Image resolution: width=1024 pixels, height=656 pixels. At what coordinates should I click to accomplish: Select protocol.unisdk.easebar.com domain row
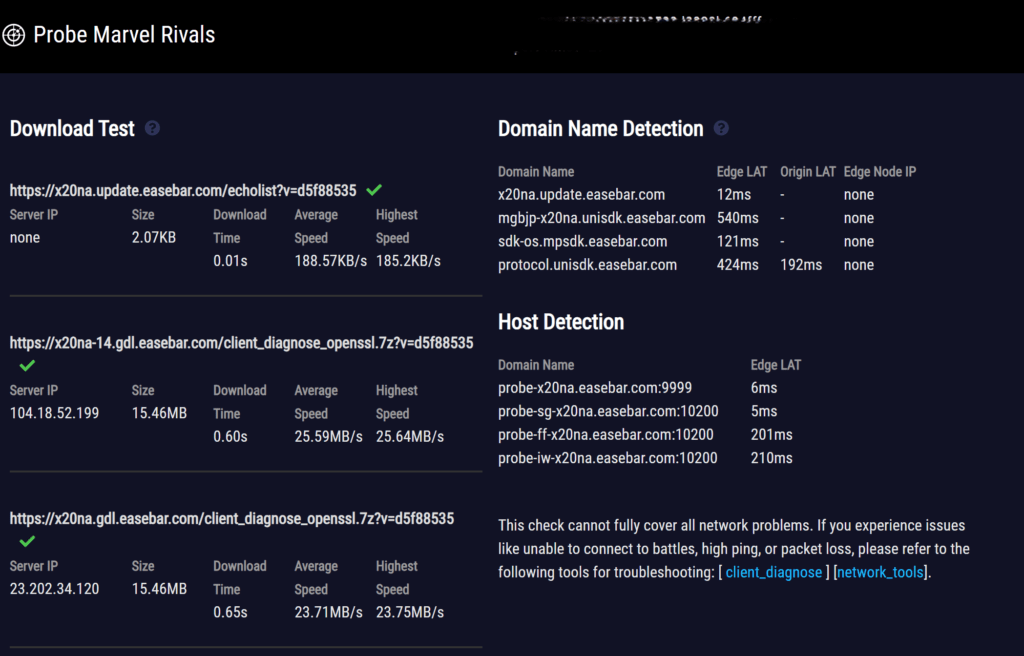click(x=587, y=265)
